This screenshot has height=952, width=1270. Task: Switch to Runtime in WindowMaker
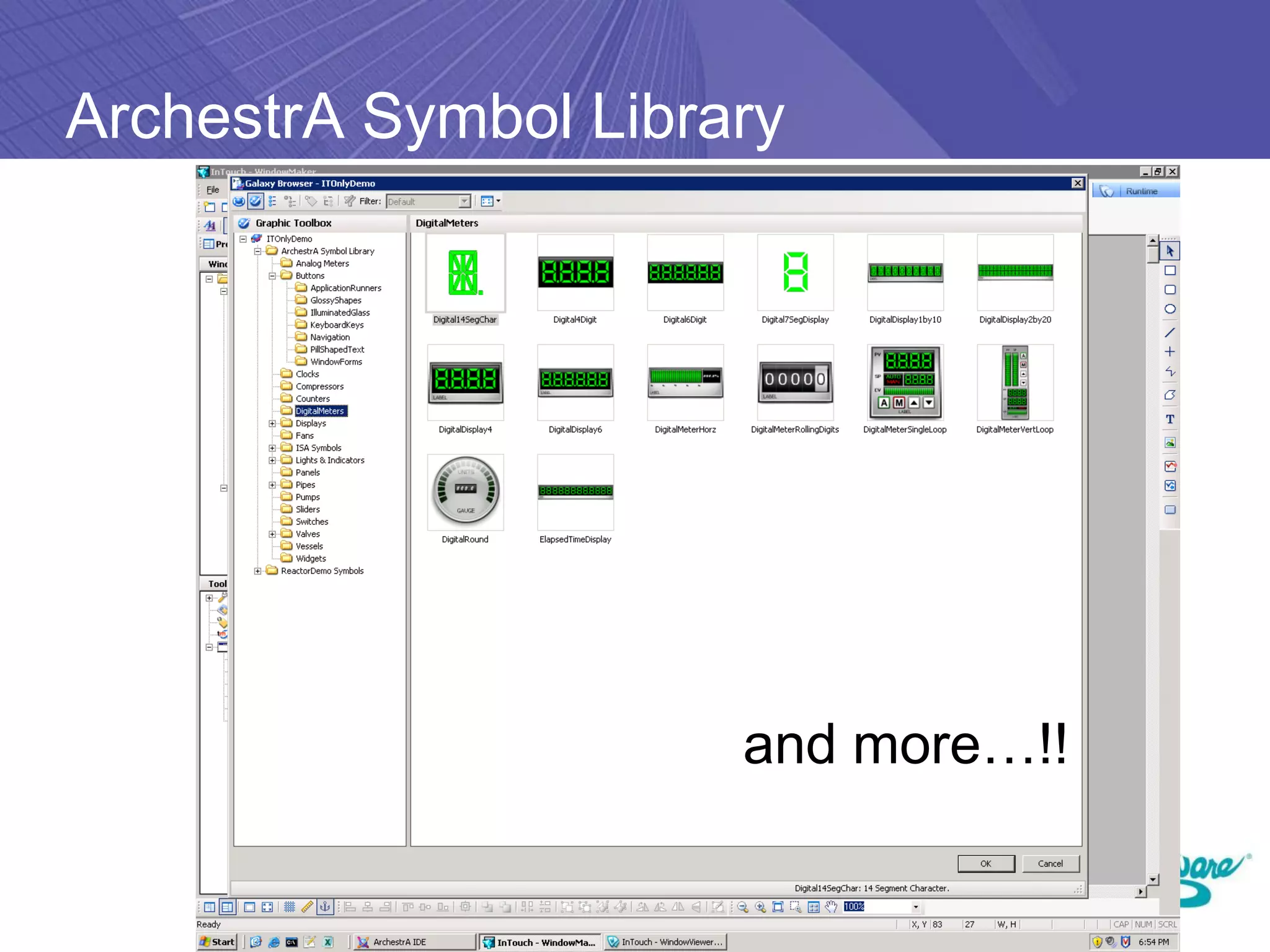[x=1135, y=191]
